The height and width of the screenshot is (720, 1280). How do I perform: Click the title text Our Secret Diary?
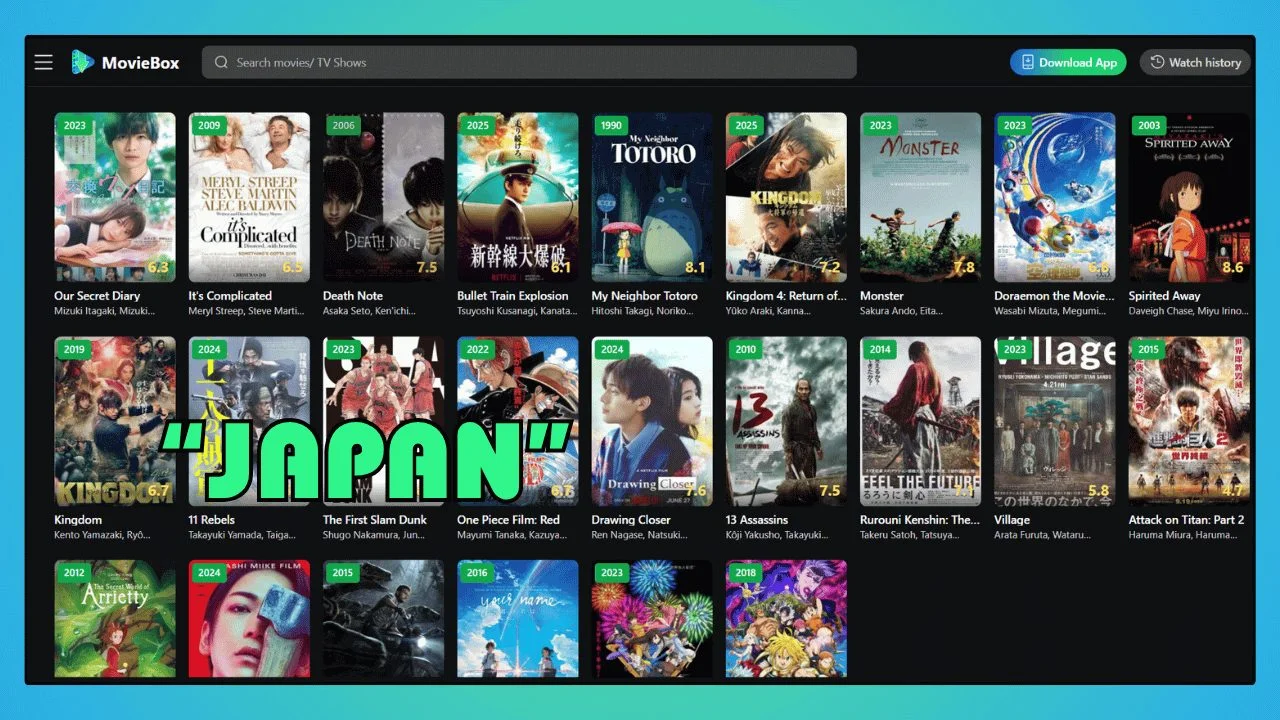pyautogui.click(x=97, y=296)
